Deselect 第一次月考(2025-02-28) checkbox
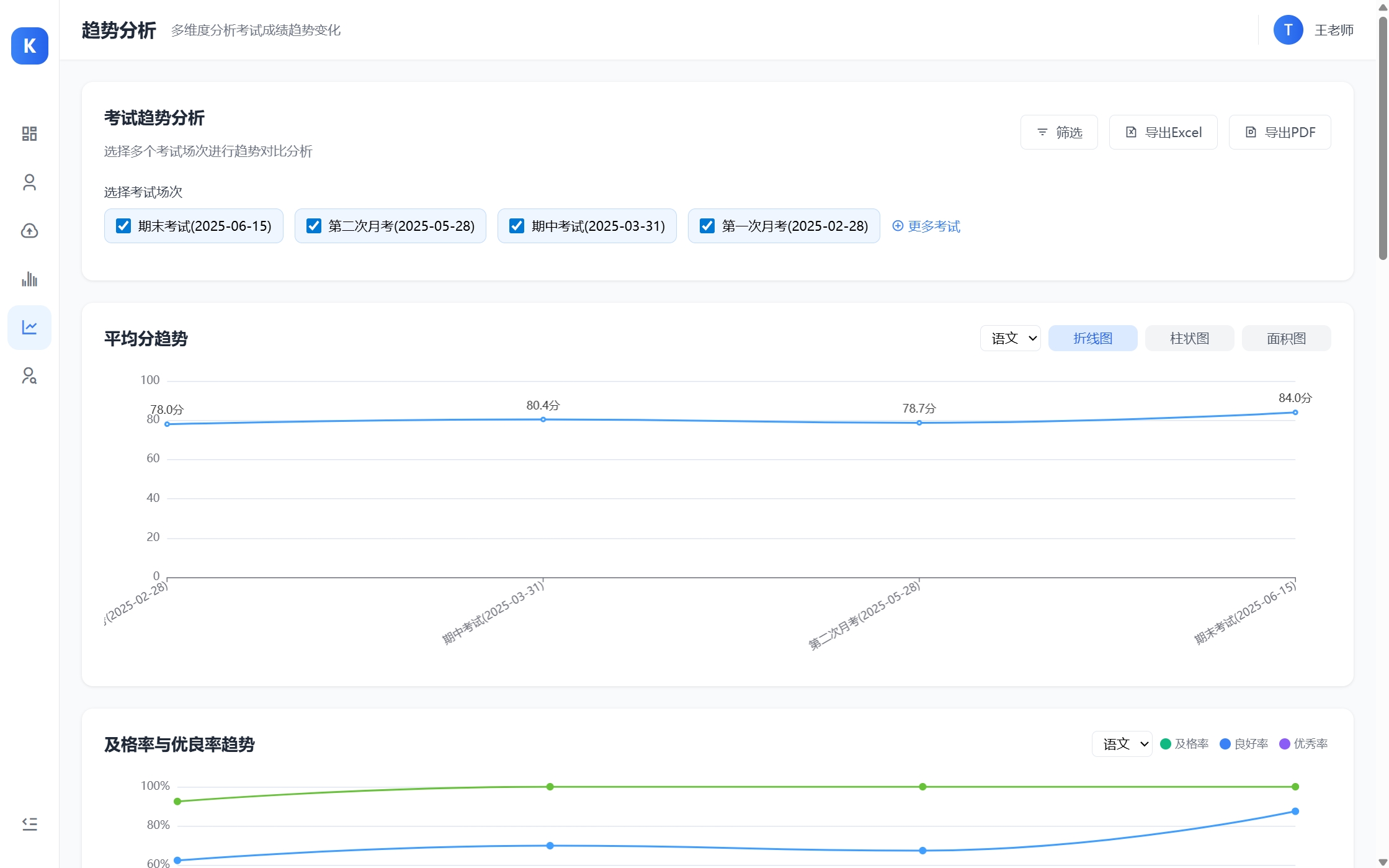Viewport: 1389px width, 868px height. [707, 226]
